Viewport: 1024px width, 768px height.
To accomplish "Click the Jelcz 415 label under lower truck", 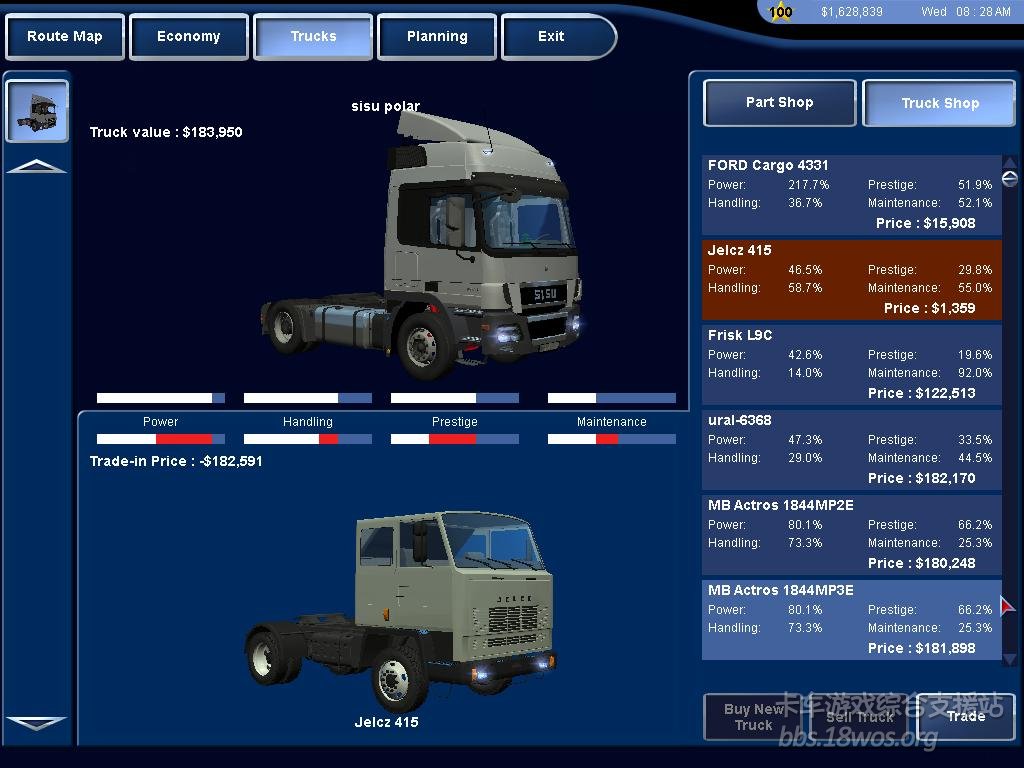I will 386,722.
